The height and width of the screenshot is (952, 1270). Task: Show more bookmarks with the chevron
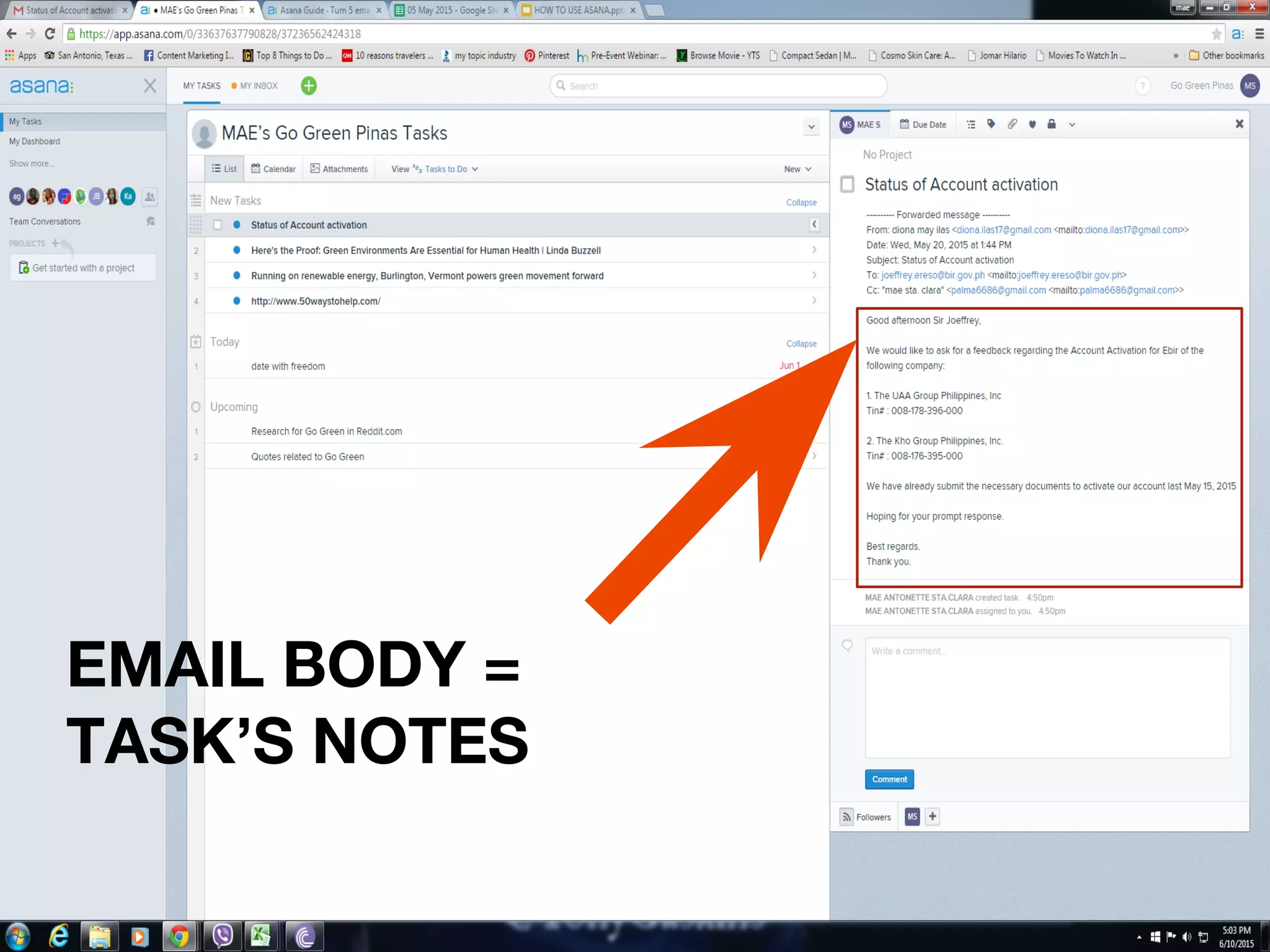click(1175, 56)
